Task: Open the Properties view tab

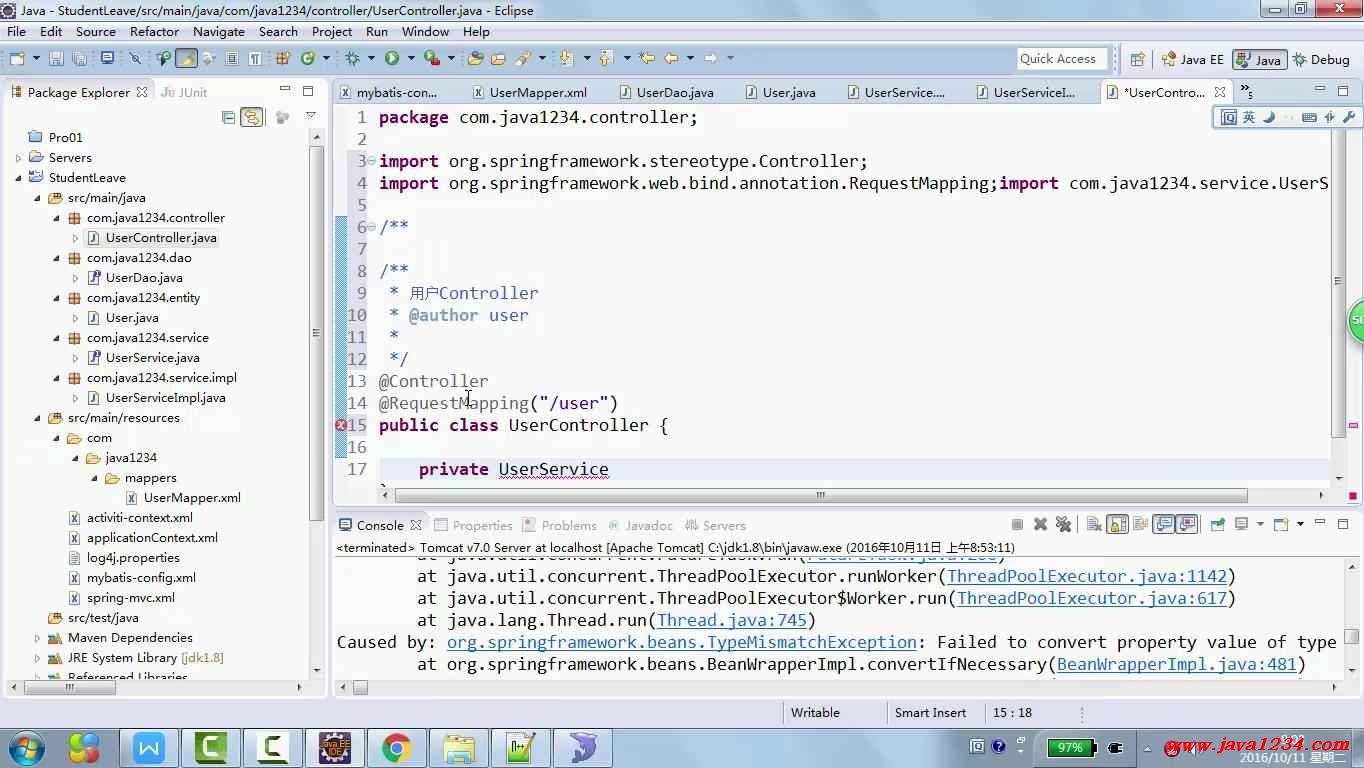Action: pos(473,525)
